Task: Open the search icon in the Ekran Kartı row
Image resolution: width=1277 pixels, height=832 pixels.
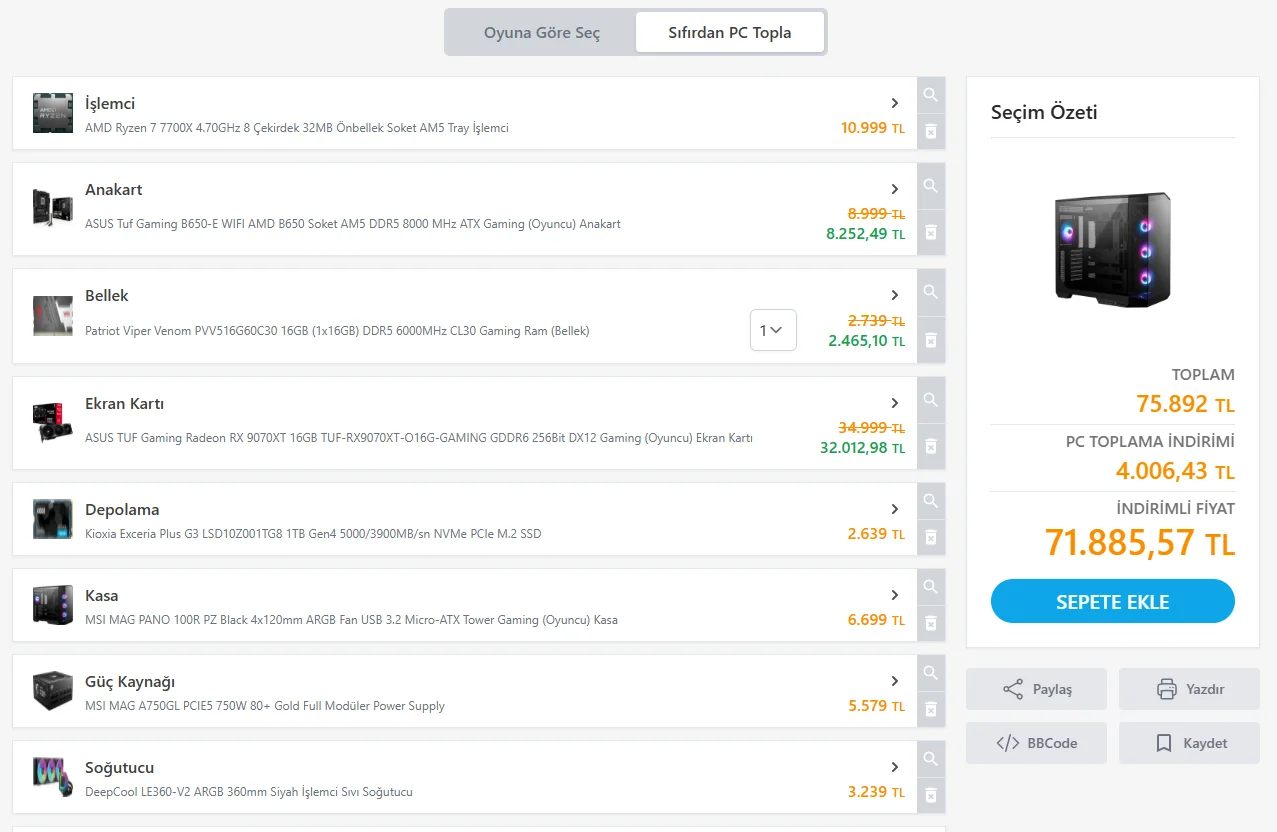Action: [931, 400]
